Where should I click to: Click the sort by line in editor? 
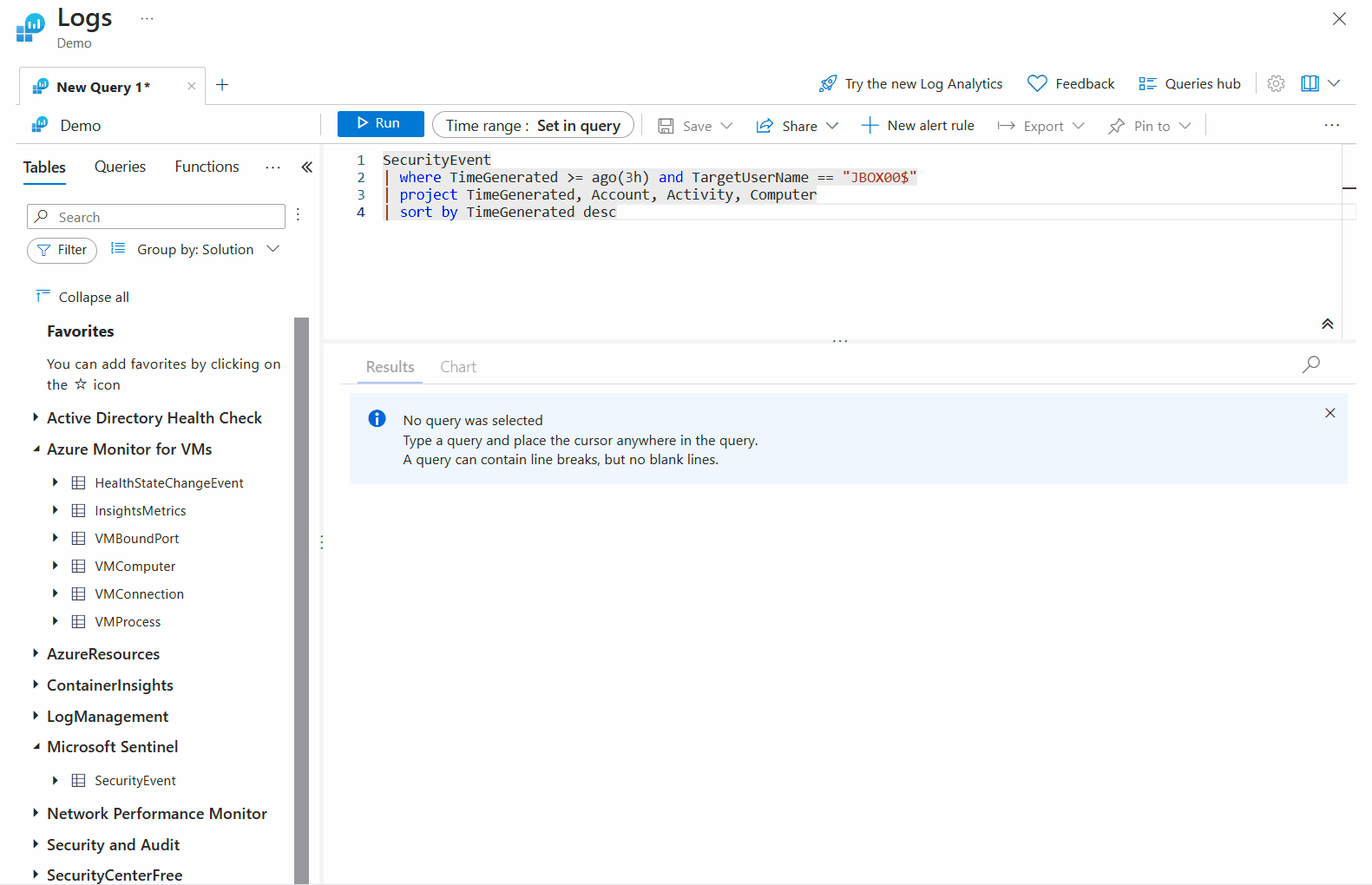pyautogui.click(x=500, y=212)
